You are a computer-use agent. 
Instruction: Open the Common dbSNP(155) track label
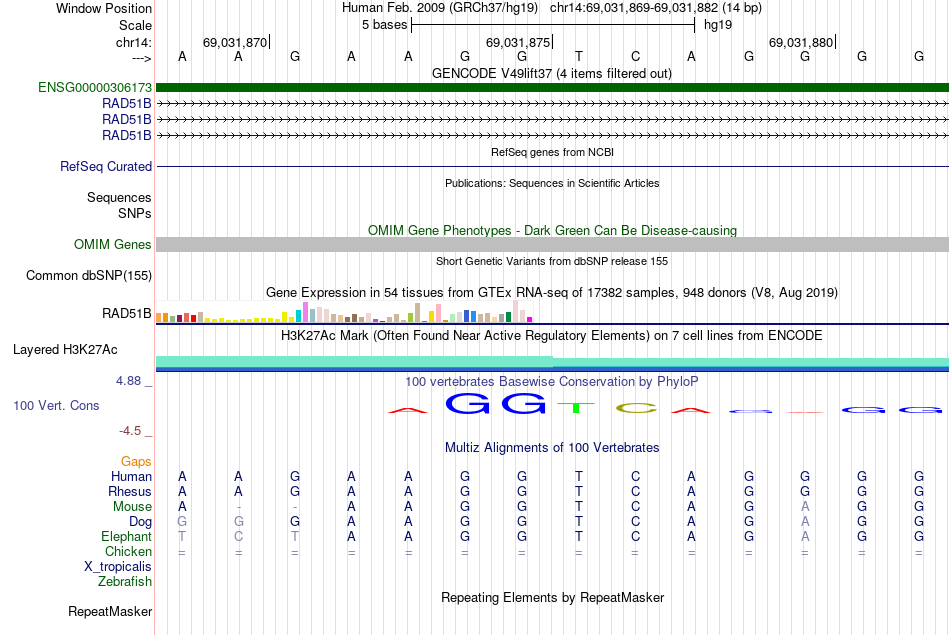88,275
